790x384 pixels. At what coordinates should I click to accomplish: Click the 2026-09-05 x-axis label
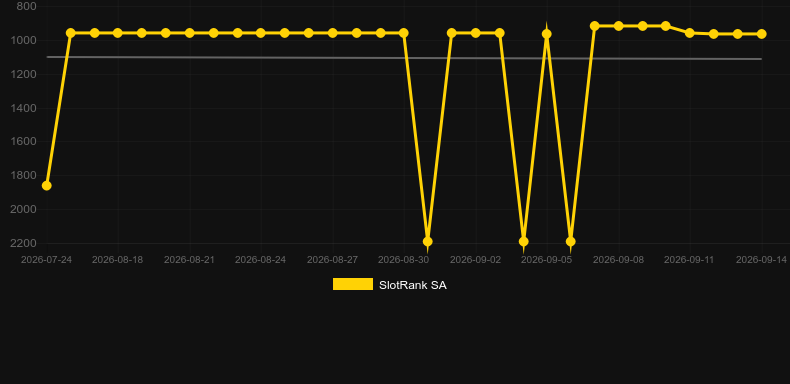pos(547,260)
